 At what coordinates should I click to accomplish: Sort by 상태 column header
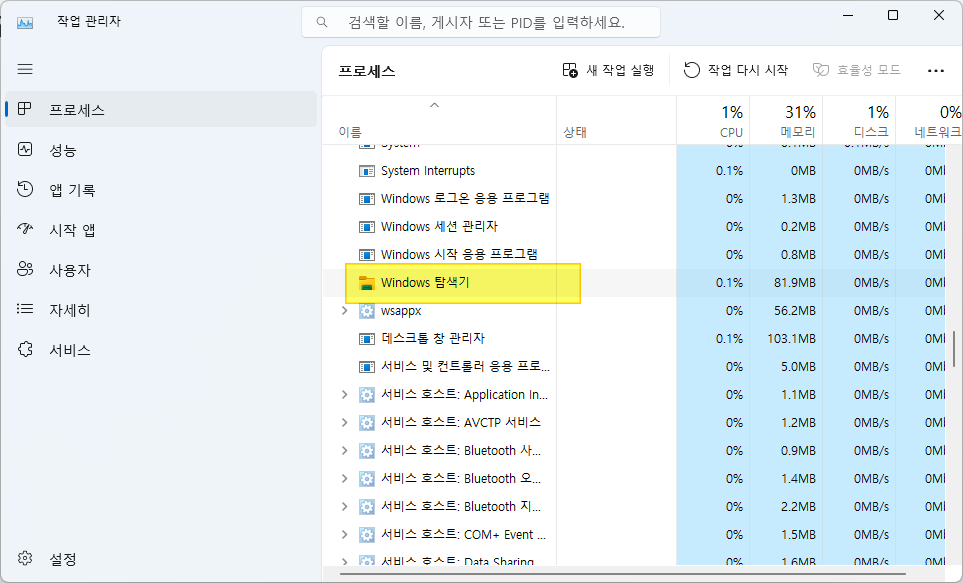pyautogui.click(x=617, y=120)
